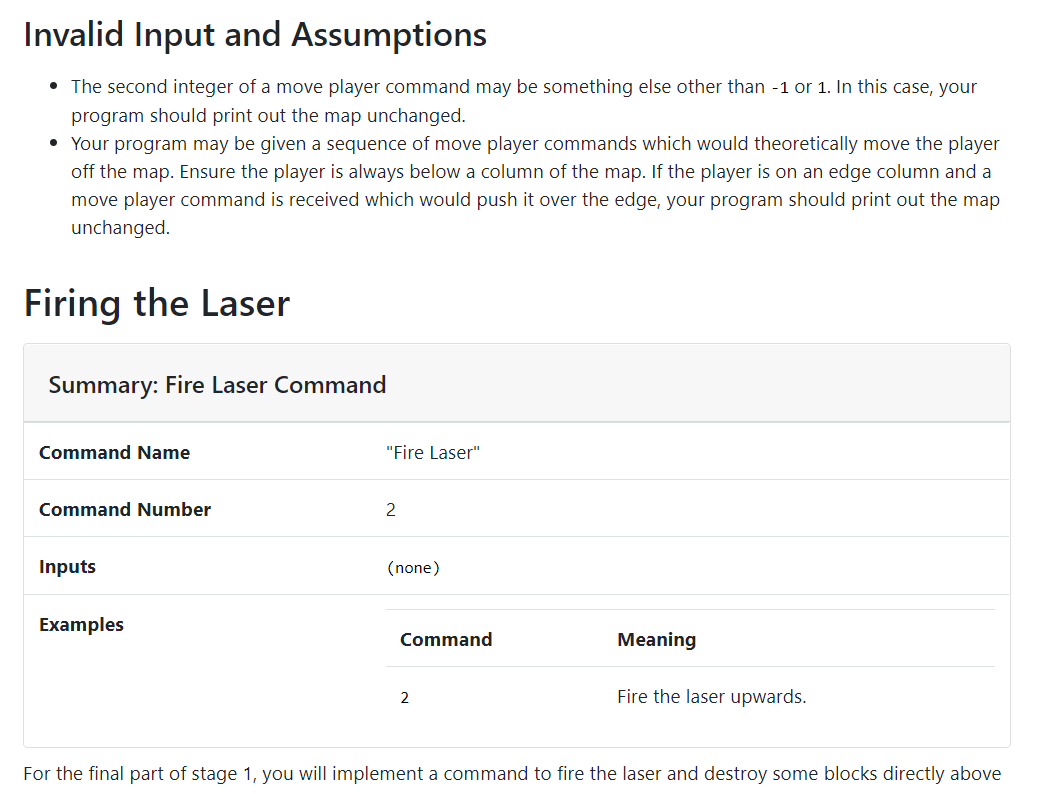Select the "Summary: Fire Laser Command" panel header
The width and height of the screenshot is (1046, 794).
point(217,385)
